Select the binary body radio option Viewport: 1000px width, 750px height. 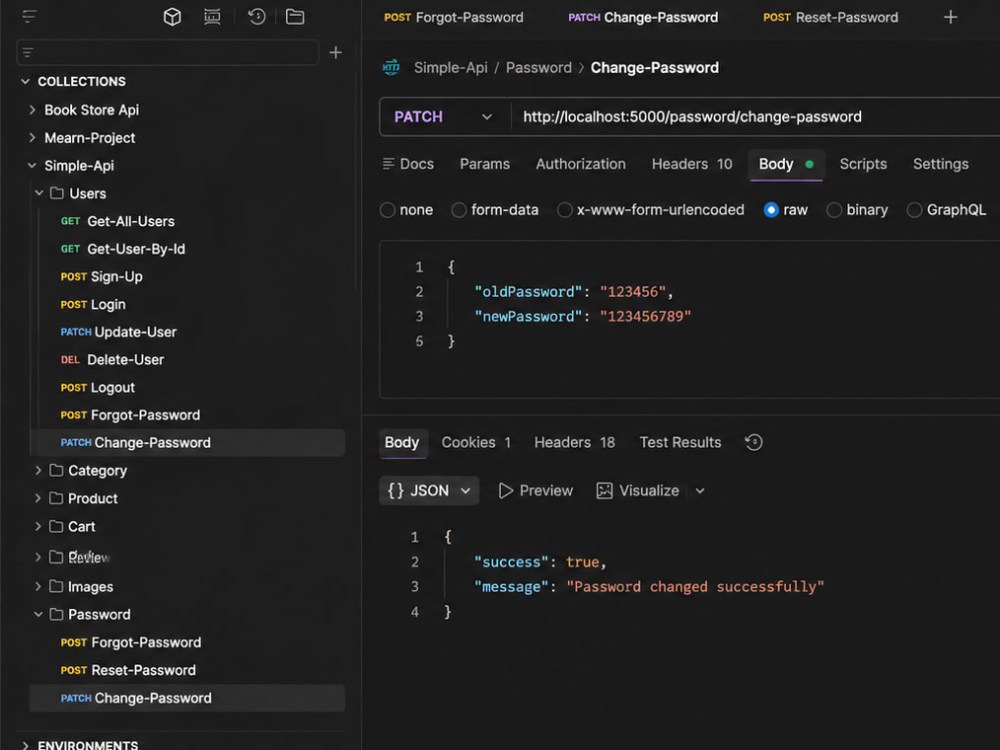pyautogui.click(x=834, y=210)
